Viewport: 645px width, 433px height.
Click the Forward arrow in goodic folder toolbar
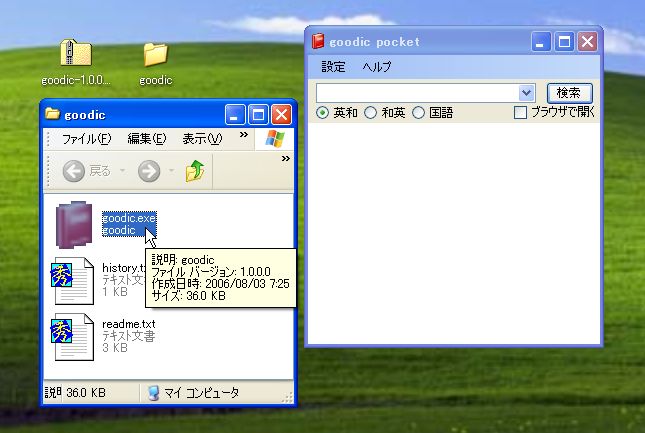coord(149,171)
